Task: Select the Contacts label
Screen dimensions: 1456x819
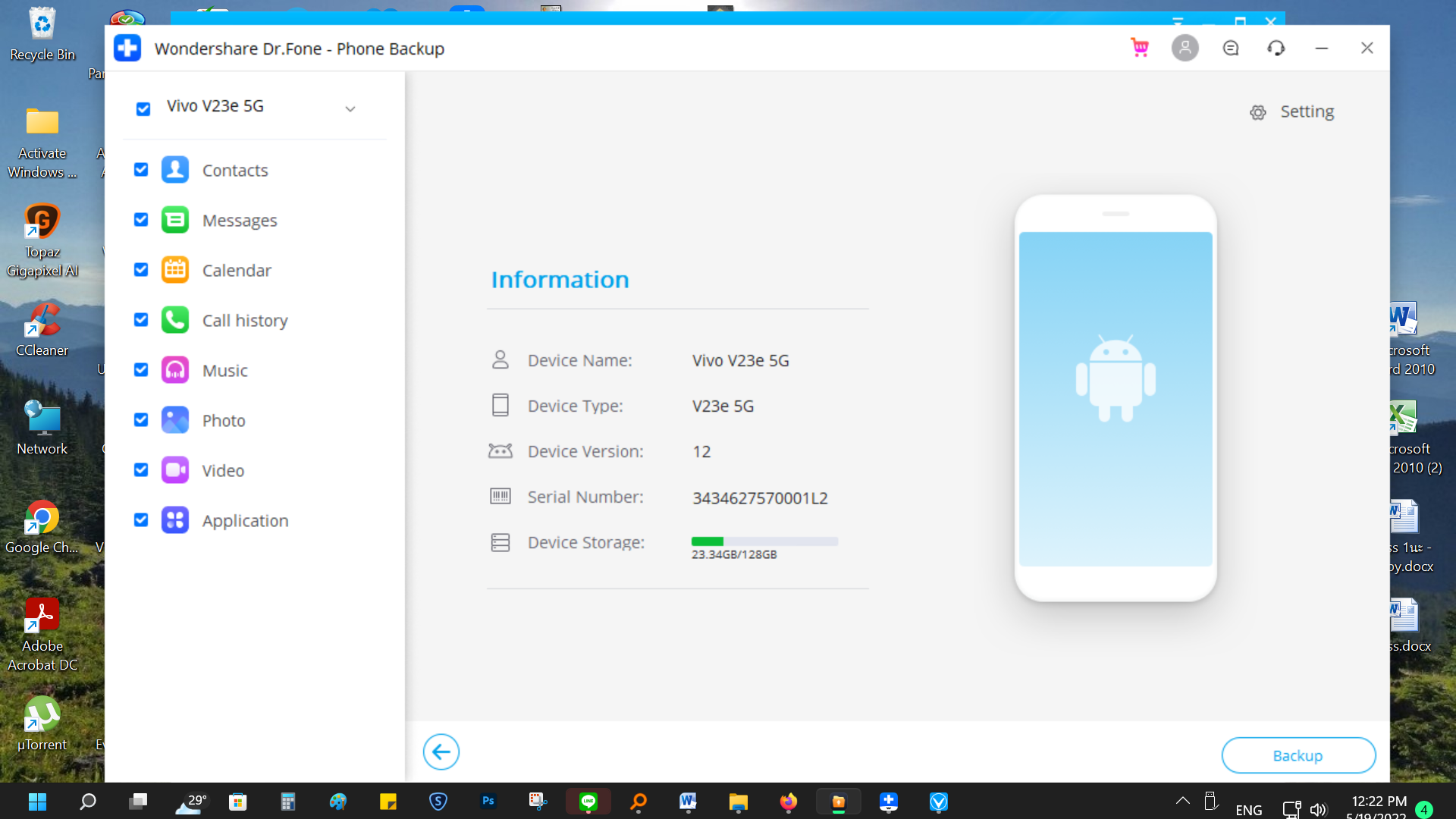Action: pyautogui.click(x=235, y=171)
